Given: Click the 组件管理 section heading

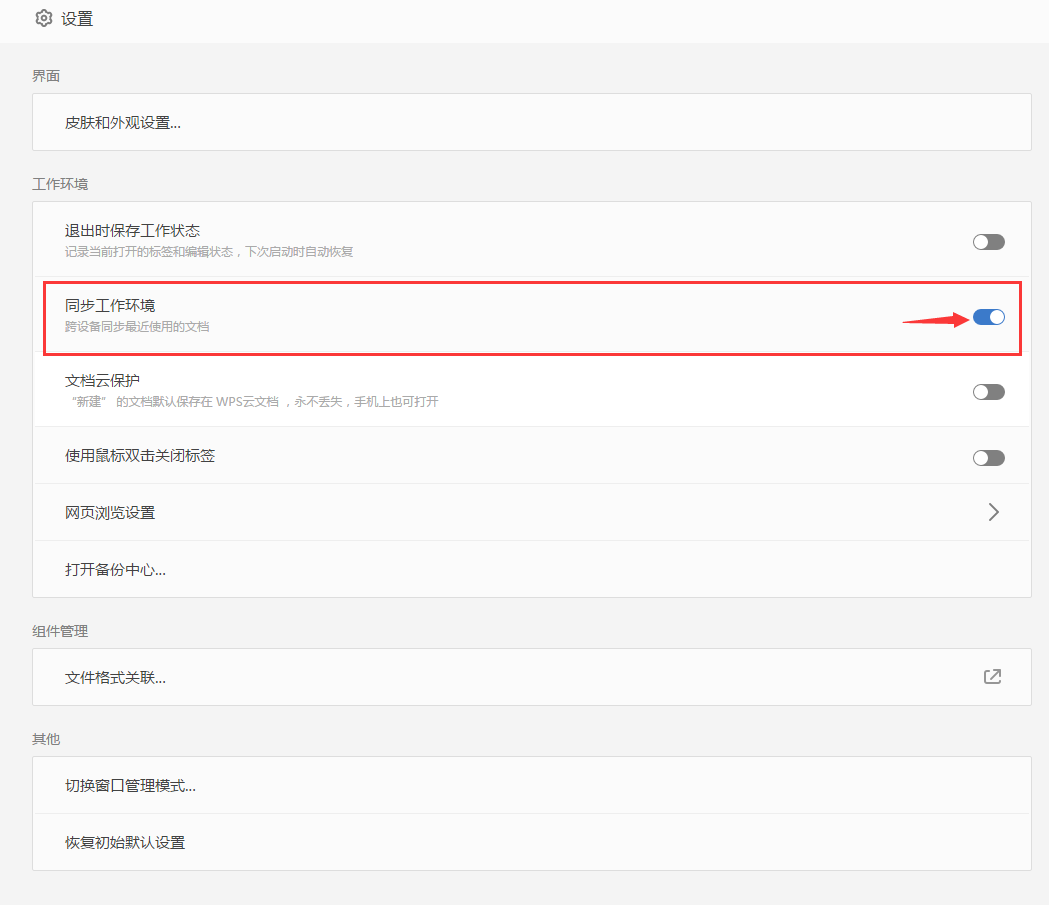Looking at the screenshot, I should tap(60, 631).
